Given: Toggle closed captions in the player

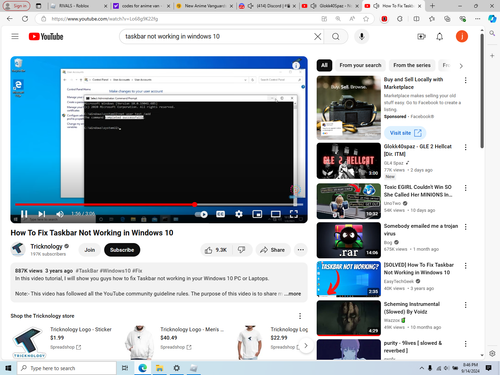Looking at the screenshot, I should [220, 214].
